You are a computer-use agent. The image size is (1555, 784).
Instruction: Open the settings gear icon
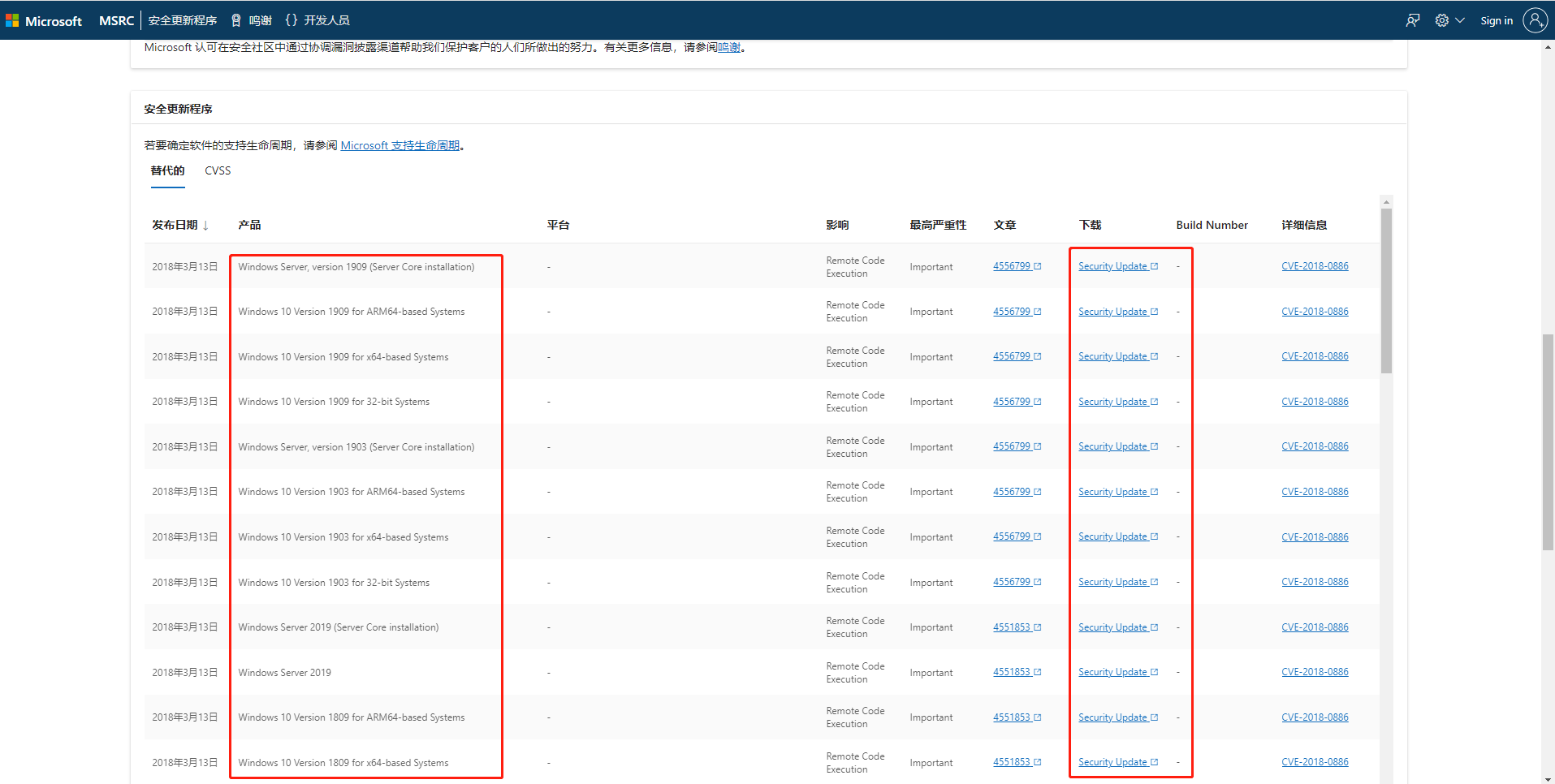point(1442,21)
